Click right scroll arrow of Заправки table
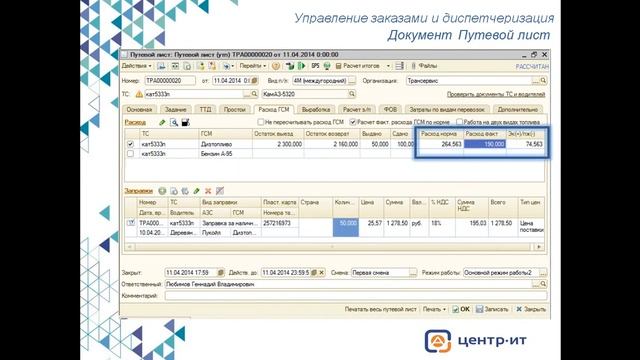This screenshot has width=640, height=360. point(539,247)
